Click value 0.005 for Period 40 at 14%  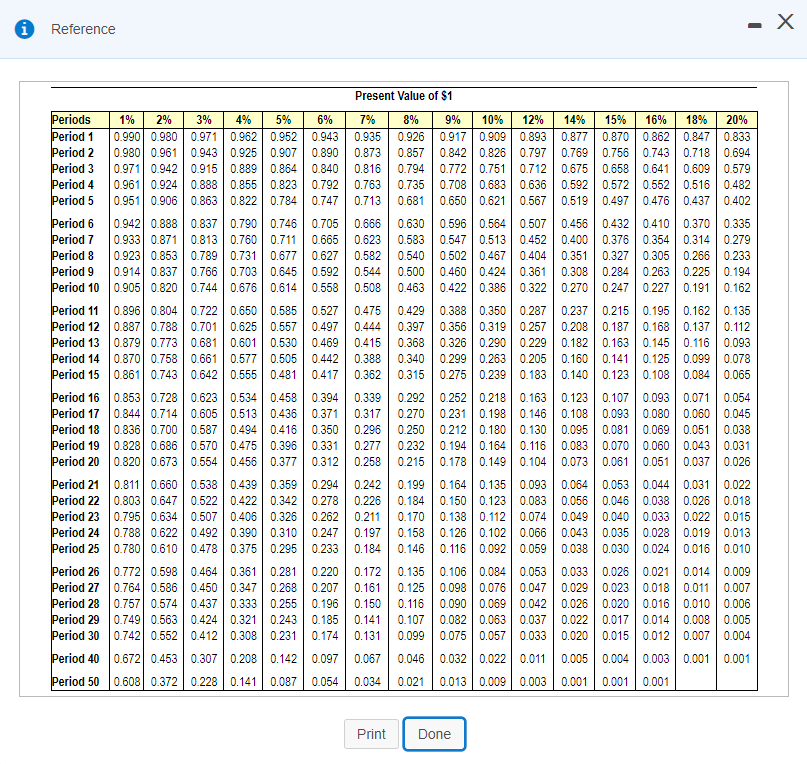[x=574, y=659]
